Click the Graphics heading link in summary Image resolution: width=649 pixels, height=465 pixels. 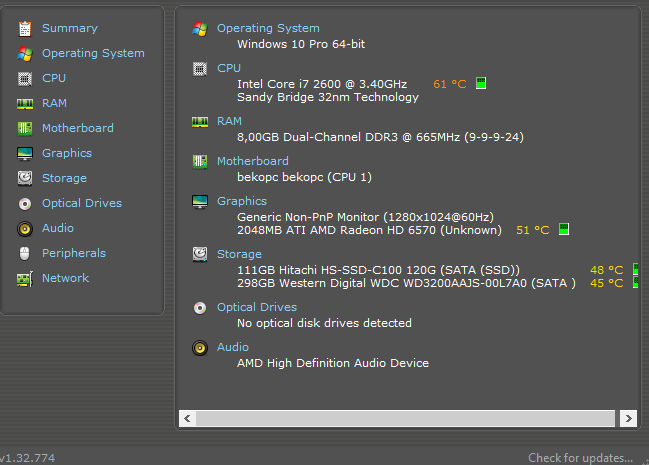(x=242, y=201)
